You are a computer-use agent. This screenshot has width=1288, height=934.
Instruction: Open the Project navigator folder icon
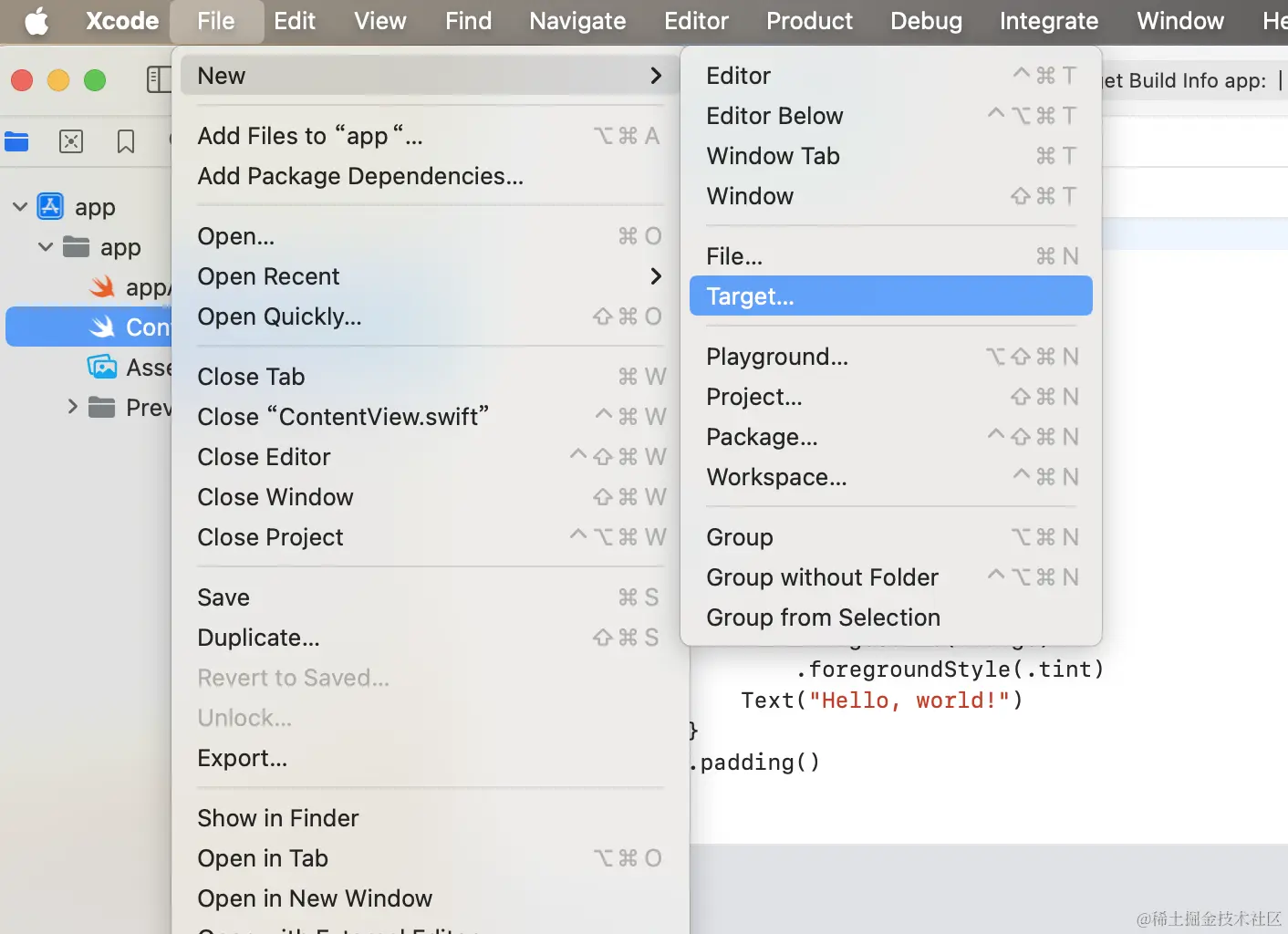(x=16, y=141)
